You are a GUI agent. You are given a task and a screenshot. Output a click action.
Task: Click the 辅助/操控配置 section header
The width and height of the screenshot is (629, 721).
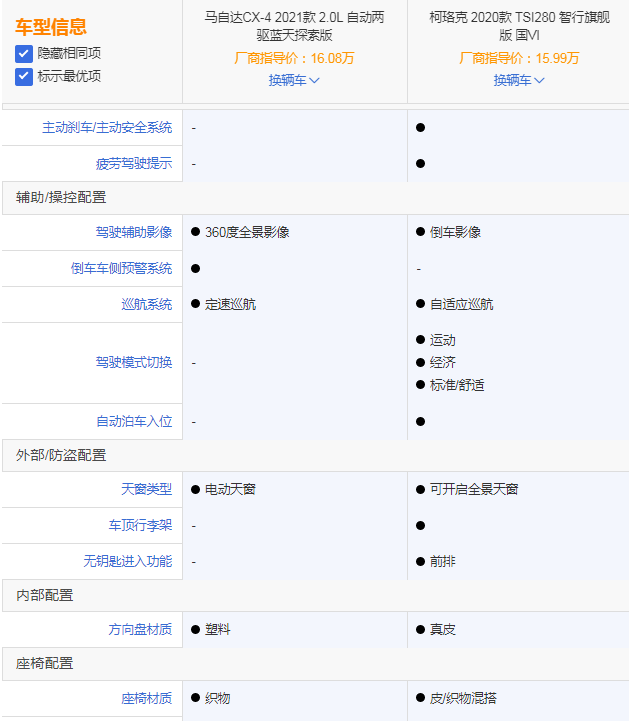point(61,197)
